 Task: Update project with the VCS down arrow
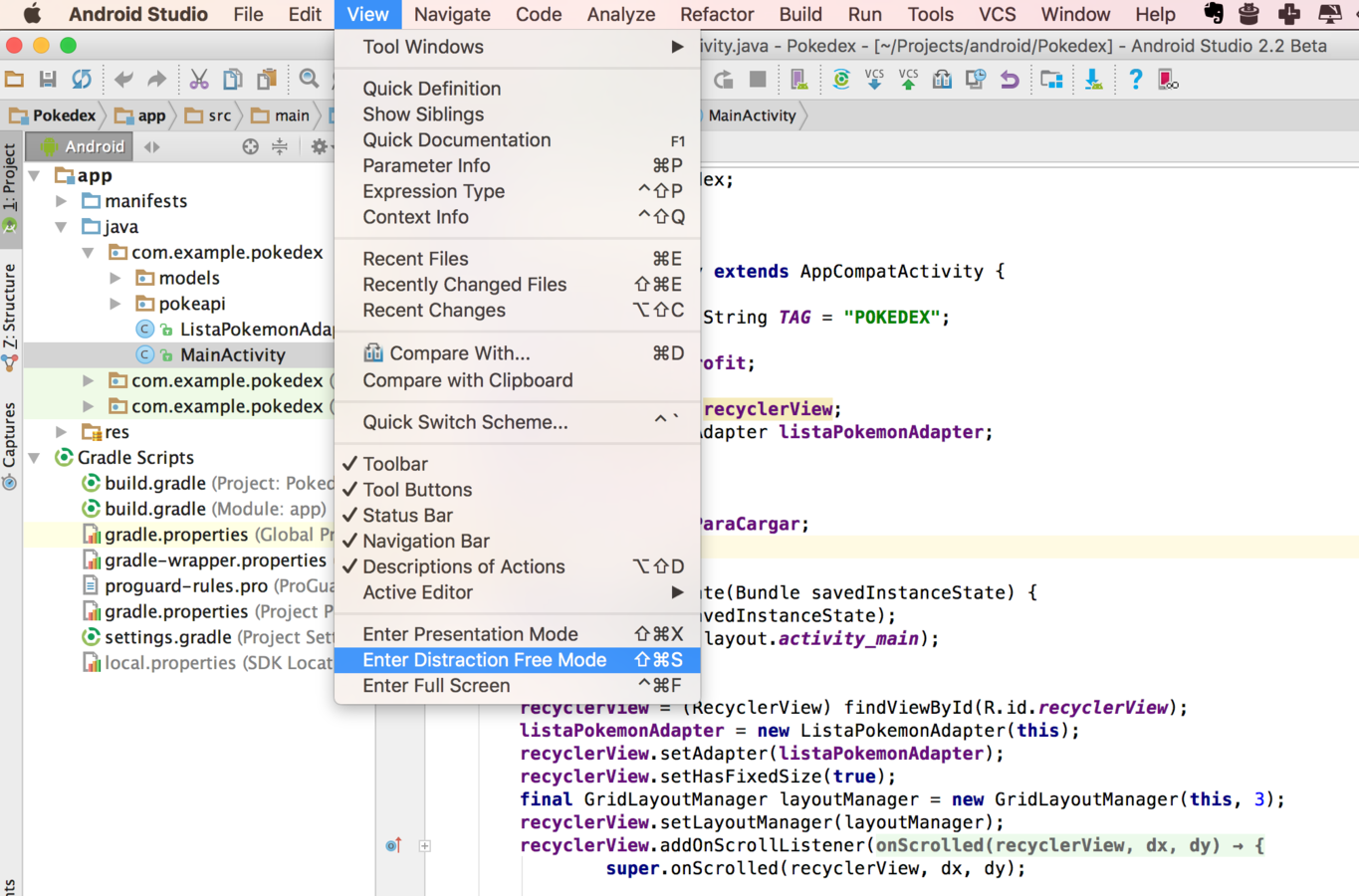(874, 80)
